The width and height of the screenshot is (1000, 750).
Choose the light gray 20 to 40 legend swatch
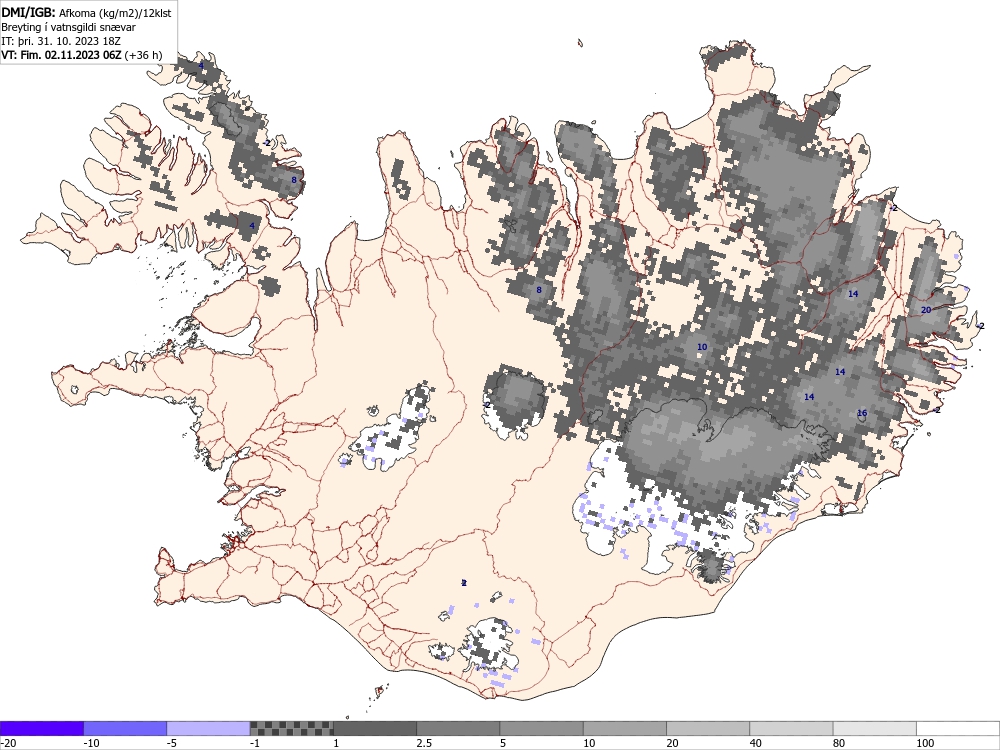click(x=708, y=728)
